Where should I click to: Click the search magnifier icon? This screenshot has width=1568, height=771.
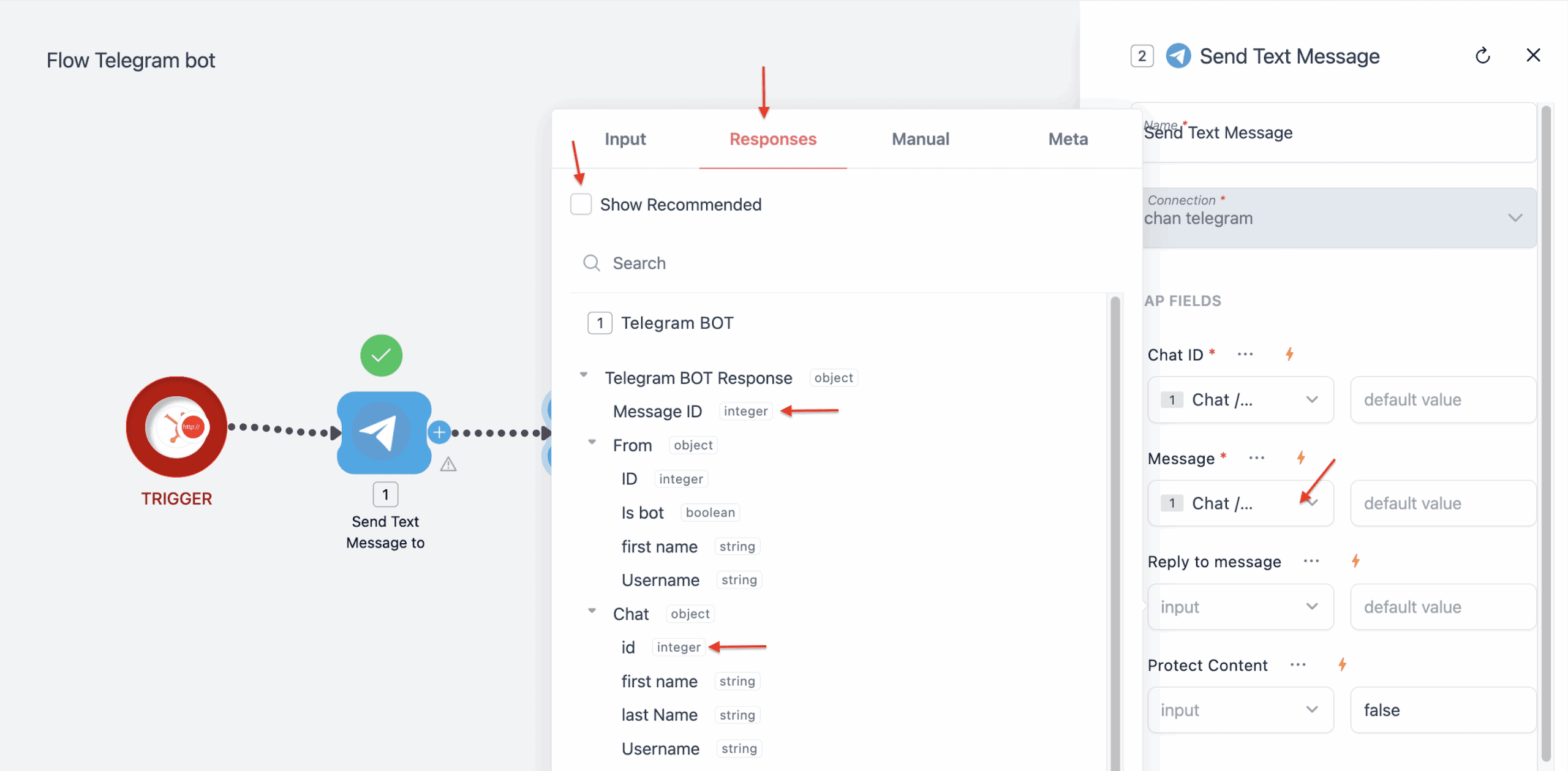[x=591, y=263]
